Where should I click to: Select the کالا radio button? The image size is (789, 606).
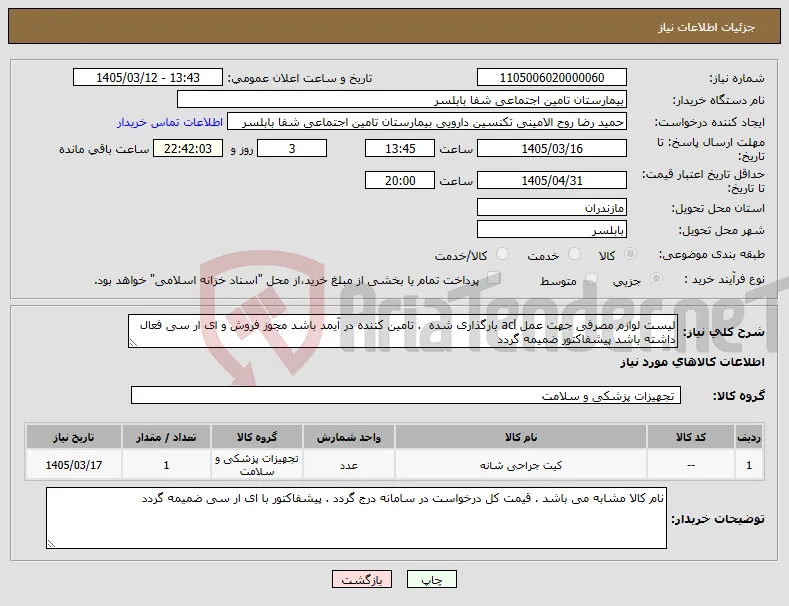630,254
